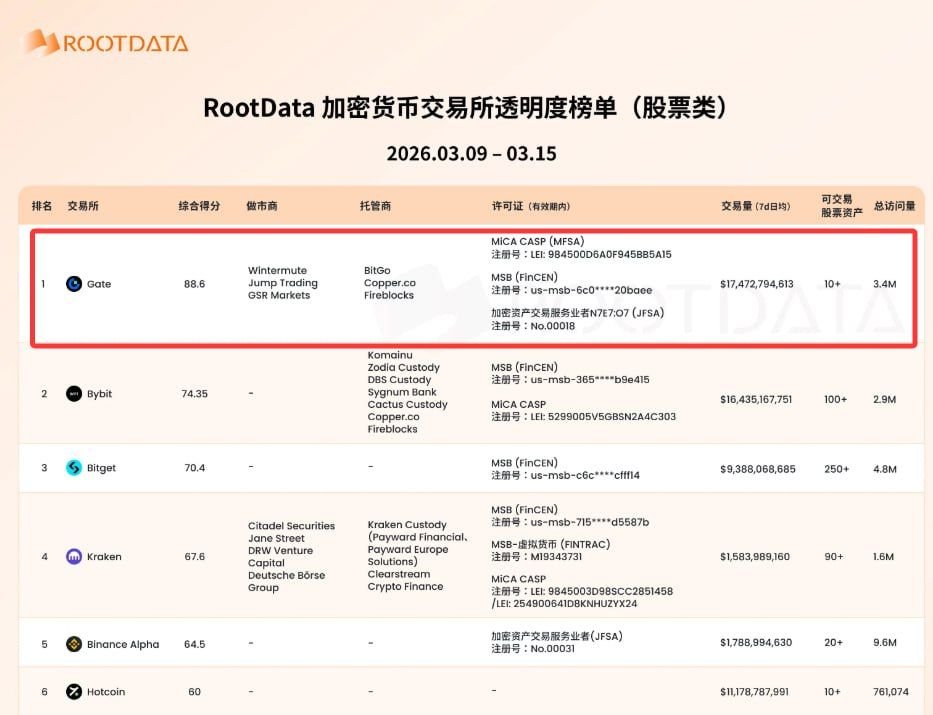Select the 综合得分 column header
Screen dimensions: 933x715
[x=199, y=206]
